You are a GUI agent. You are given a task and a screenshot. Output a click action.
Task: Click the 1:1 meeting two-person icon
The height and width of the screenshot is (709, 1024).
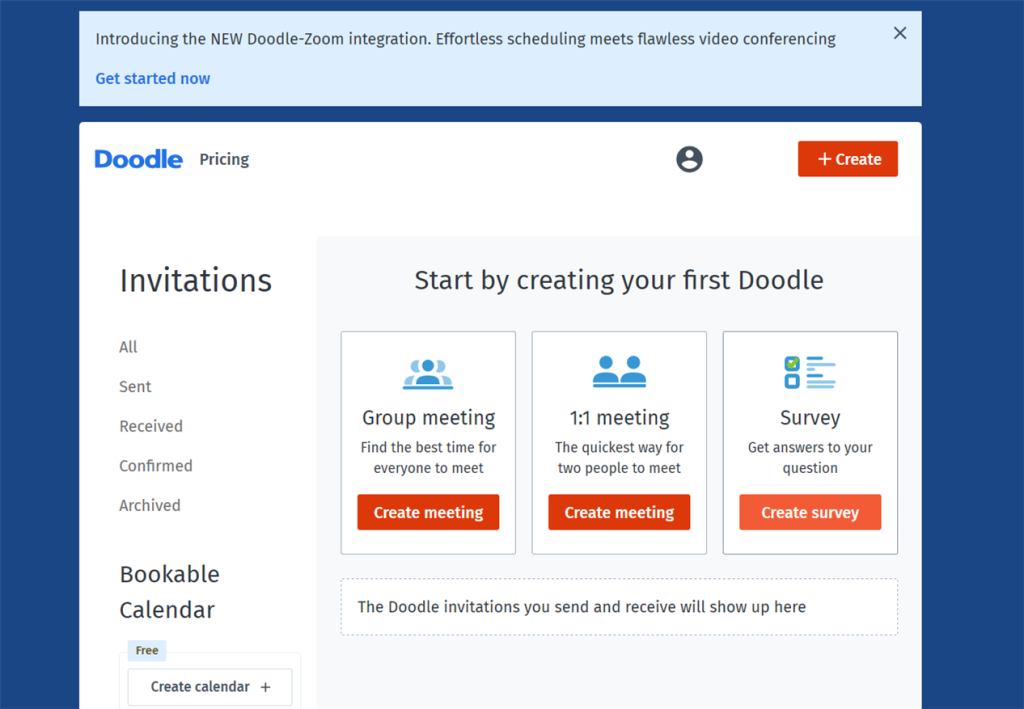click(619, 372)
